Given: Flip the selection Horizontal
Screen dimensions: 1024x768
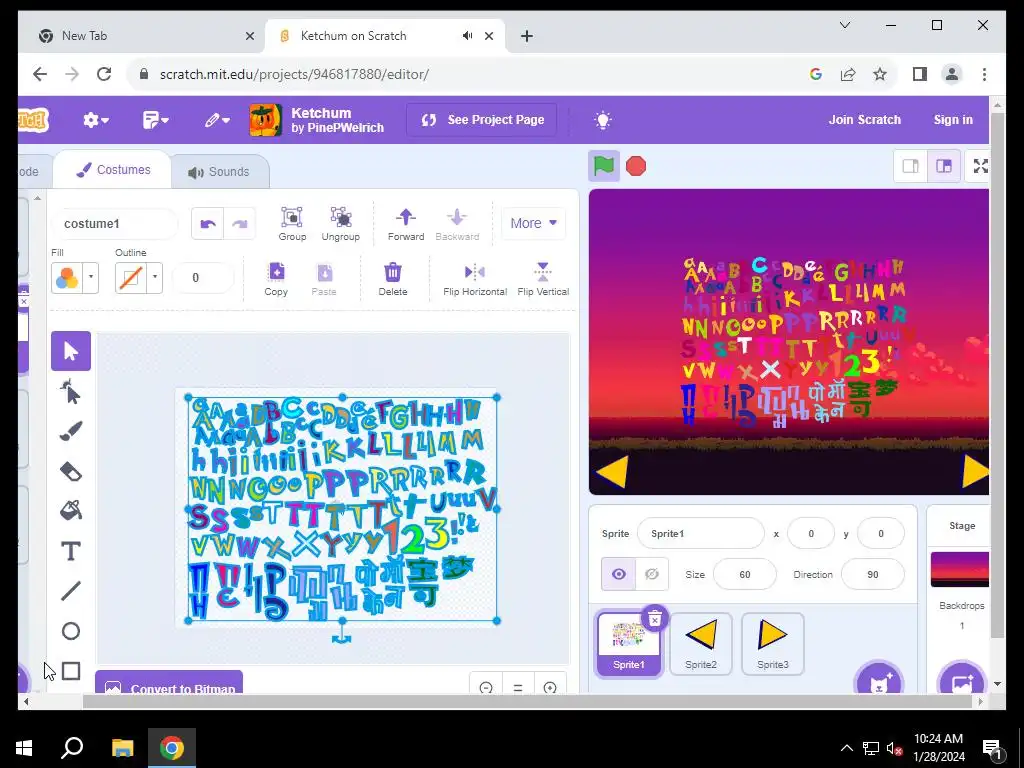Looking at the screenshot, I should pyautogui.click(x=475, y=279).
